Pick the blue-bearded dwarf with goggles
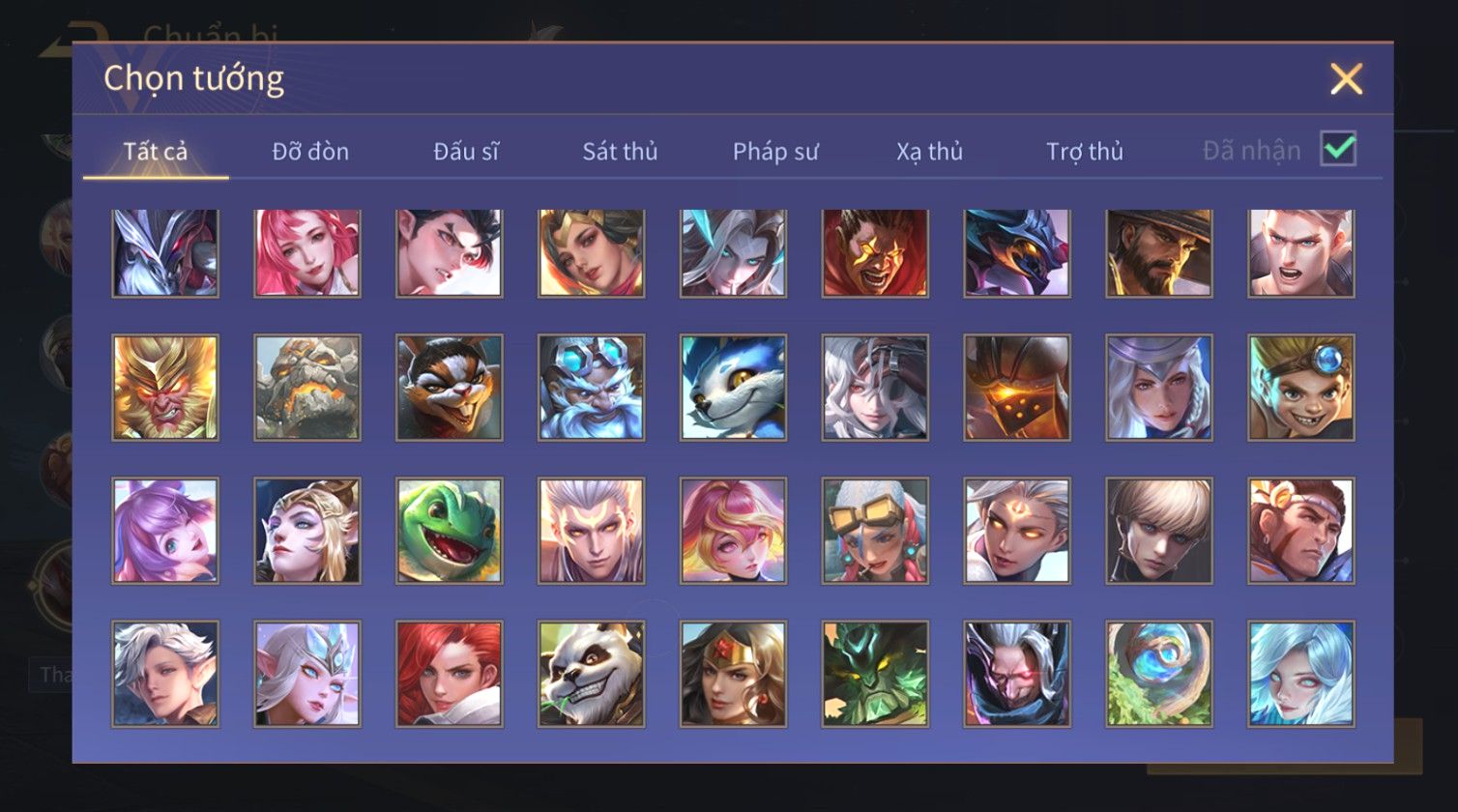1458x812 pixels. click(591, 388)
